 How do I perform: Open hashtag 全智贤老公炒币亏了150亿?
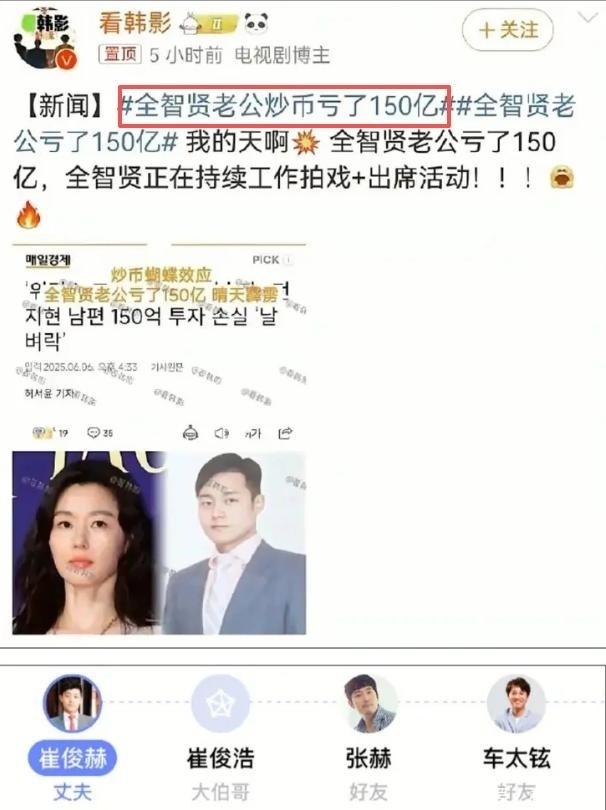pos(285,106)
